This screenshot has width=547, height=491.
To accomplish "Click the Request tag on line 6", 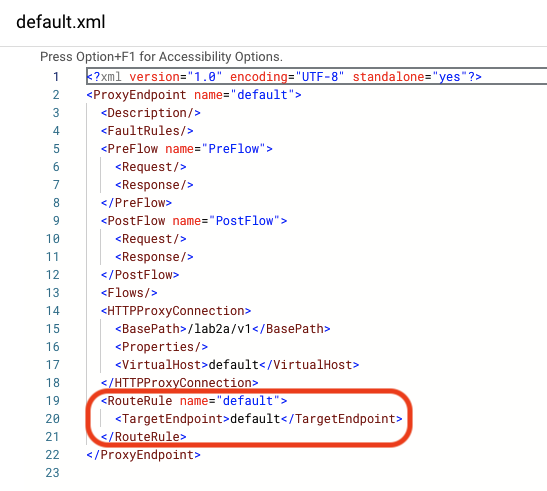I will (151, 167).
